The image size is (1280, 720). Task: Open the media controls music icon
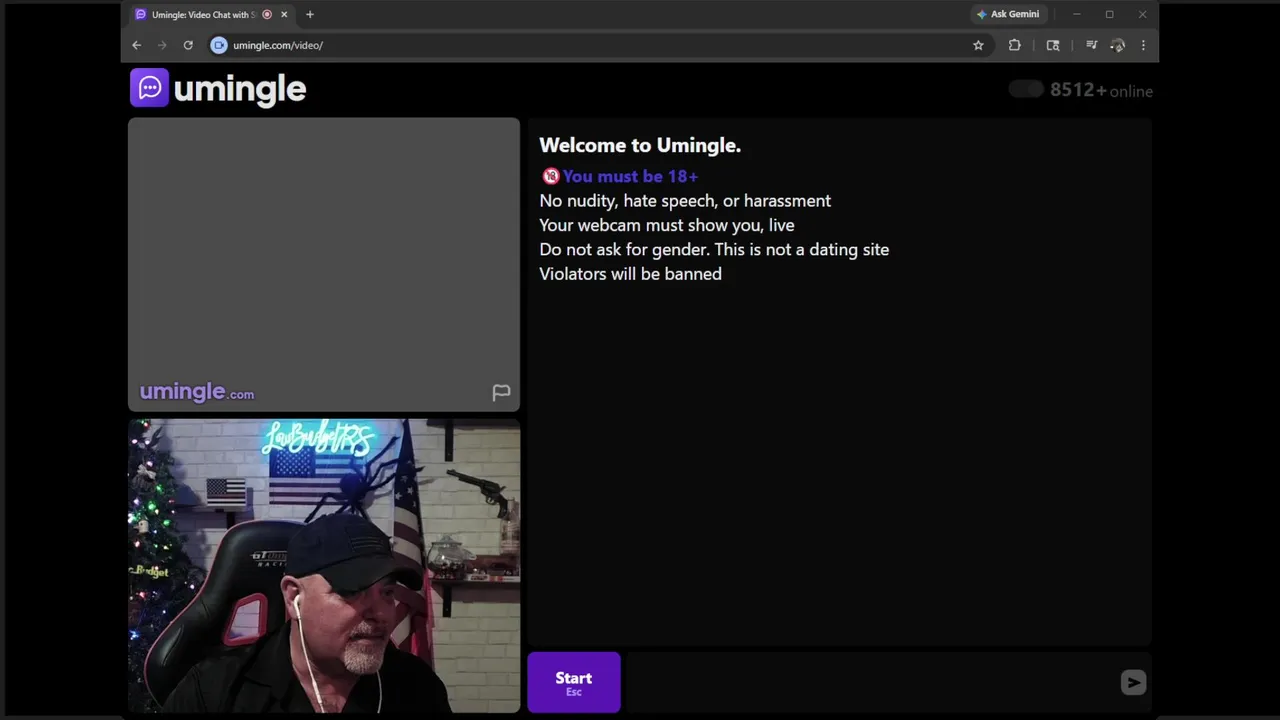pyautogui.click(x=1091, y=45)
